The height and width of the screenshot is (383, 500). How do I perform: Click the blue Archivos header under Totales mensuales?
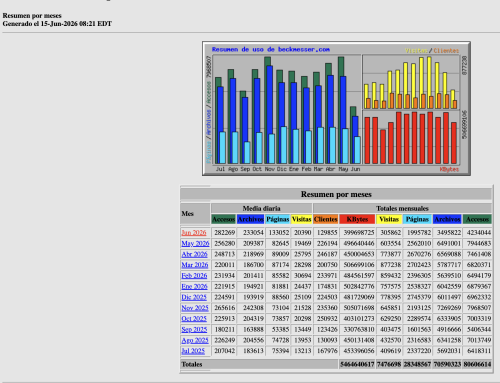(x=447, y=219)
